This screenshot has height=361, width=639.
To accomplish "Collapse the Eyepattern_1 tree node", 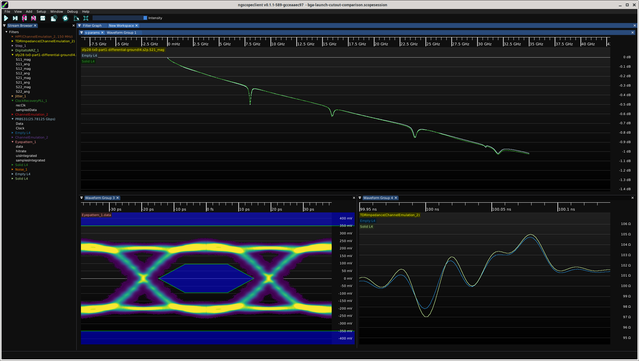I will [13, 142].
